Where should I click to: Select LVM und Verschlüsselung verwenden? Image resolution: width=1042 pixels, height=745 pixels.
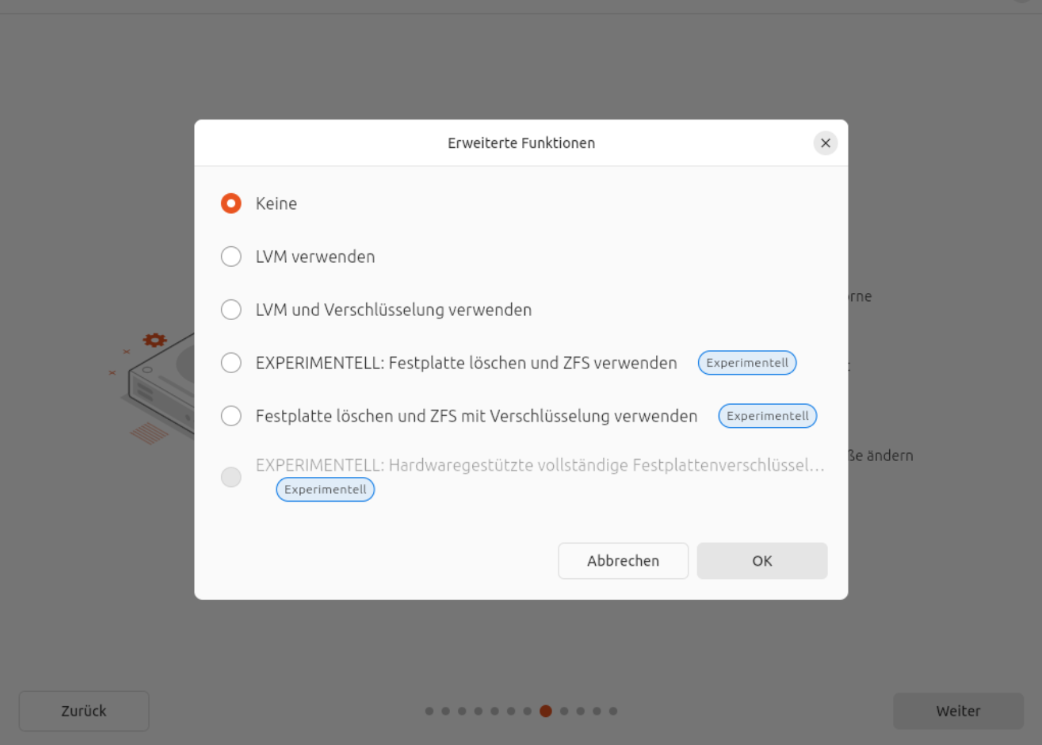231,310
